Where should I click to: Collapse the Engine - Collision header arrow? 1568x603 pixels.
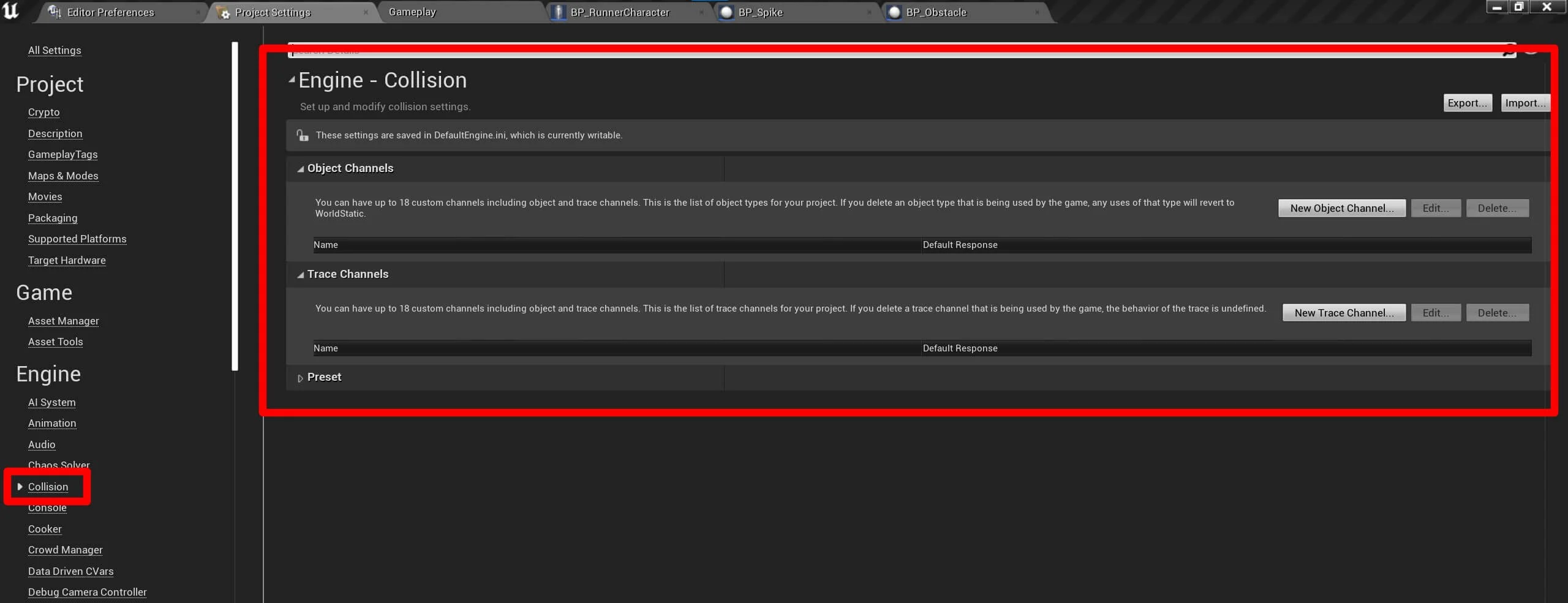[x=292, y=80]
